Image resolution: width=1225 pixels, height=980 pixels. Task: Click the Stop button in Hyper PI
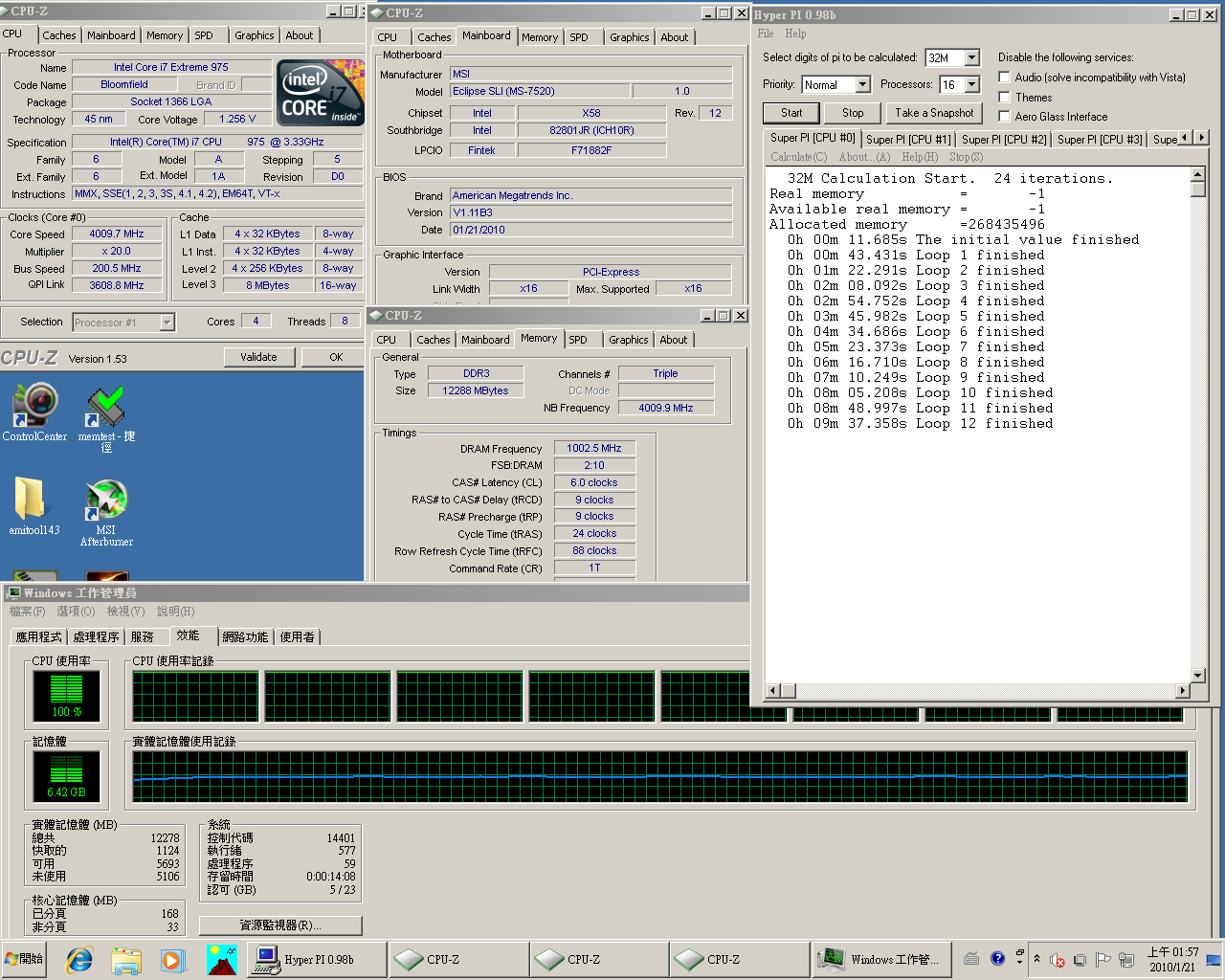[853, 113]
